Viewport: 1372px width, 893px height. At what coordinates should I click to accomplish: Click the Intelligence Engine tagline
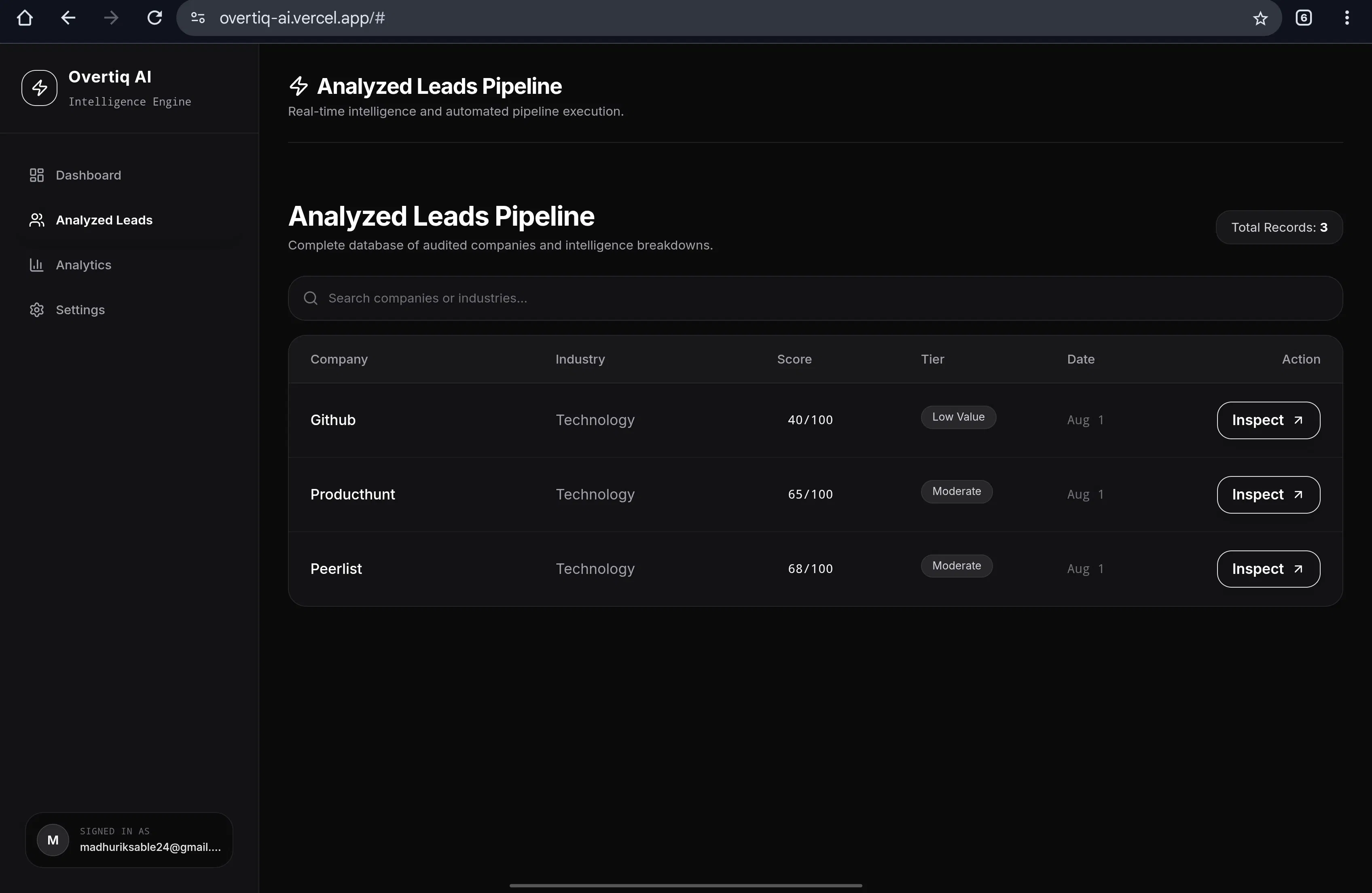click(130, 102)
